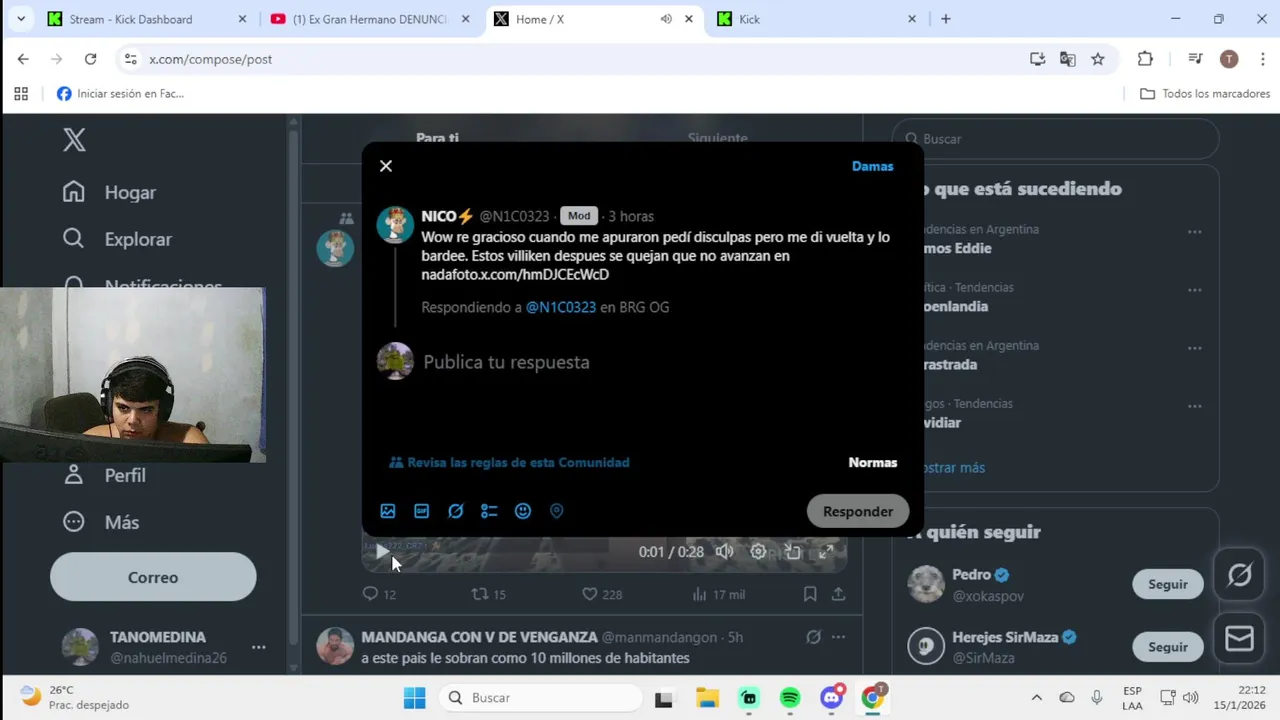Open Chrome extensions puzzle icon

(x=1146, y=59)
